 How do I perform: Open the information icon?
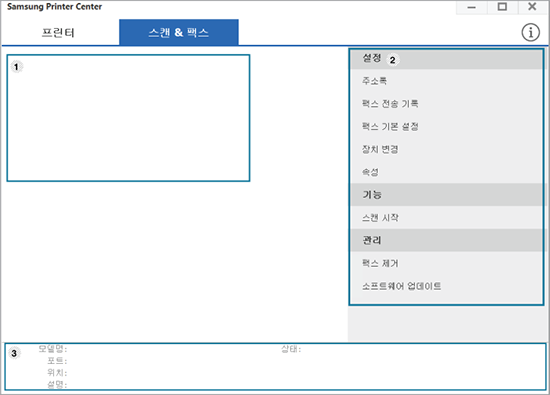pos(530,33)
